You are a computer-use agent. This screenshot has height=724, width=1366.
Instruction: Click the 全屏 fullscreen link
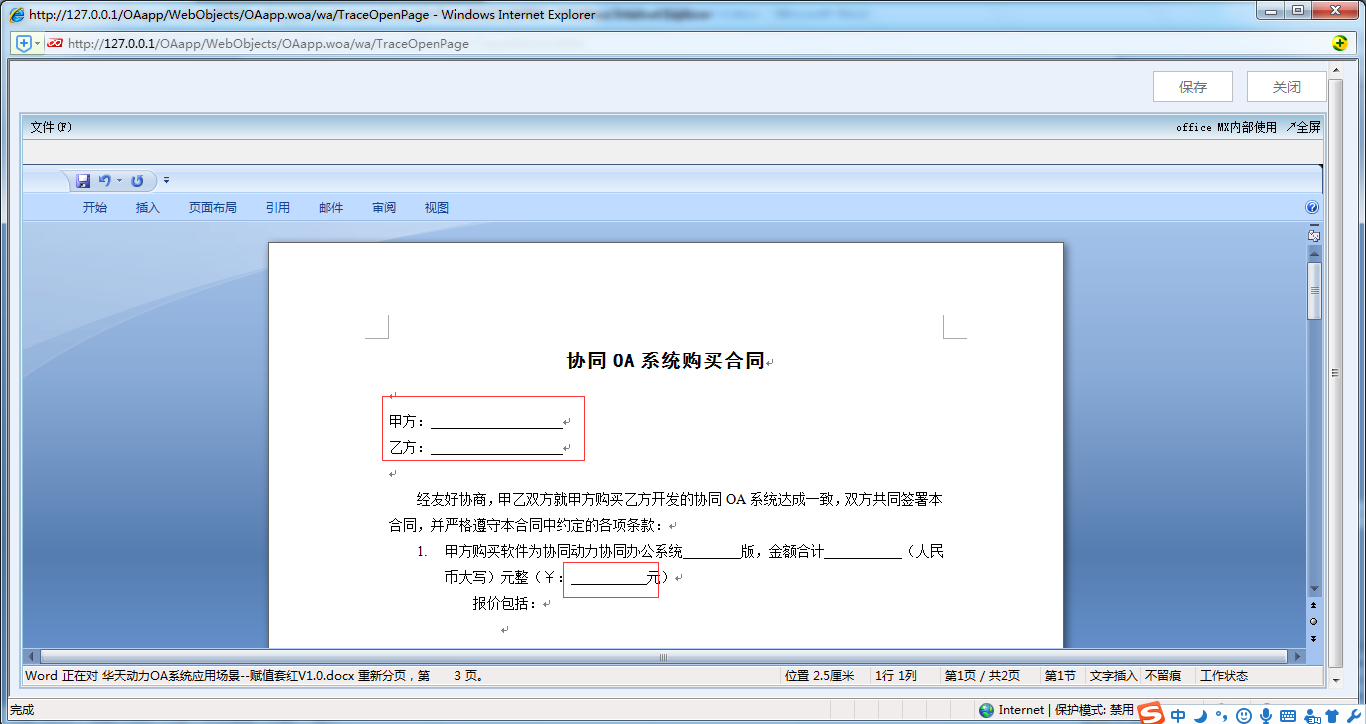point(1303,127)
